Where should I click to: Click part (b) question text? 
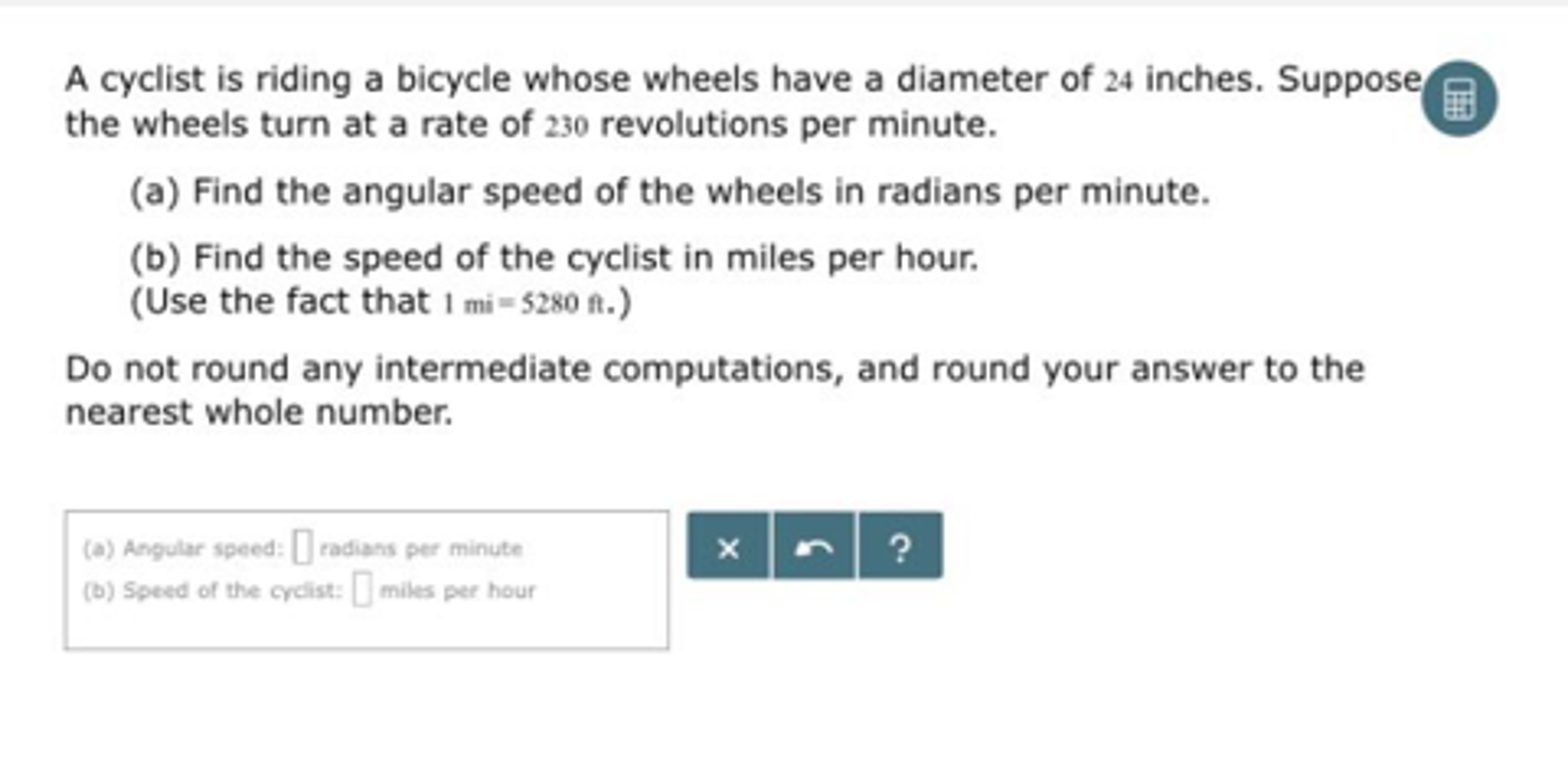[x=552, y=258]
